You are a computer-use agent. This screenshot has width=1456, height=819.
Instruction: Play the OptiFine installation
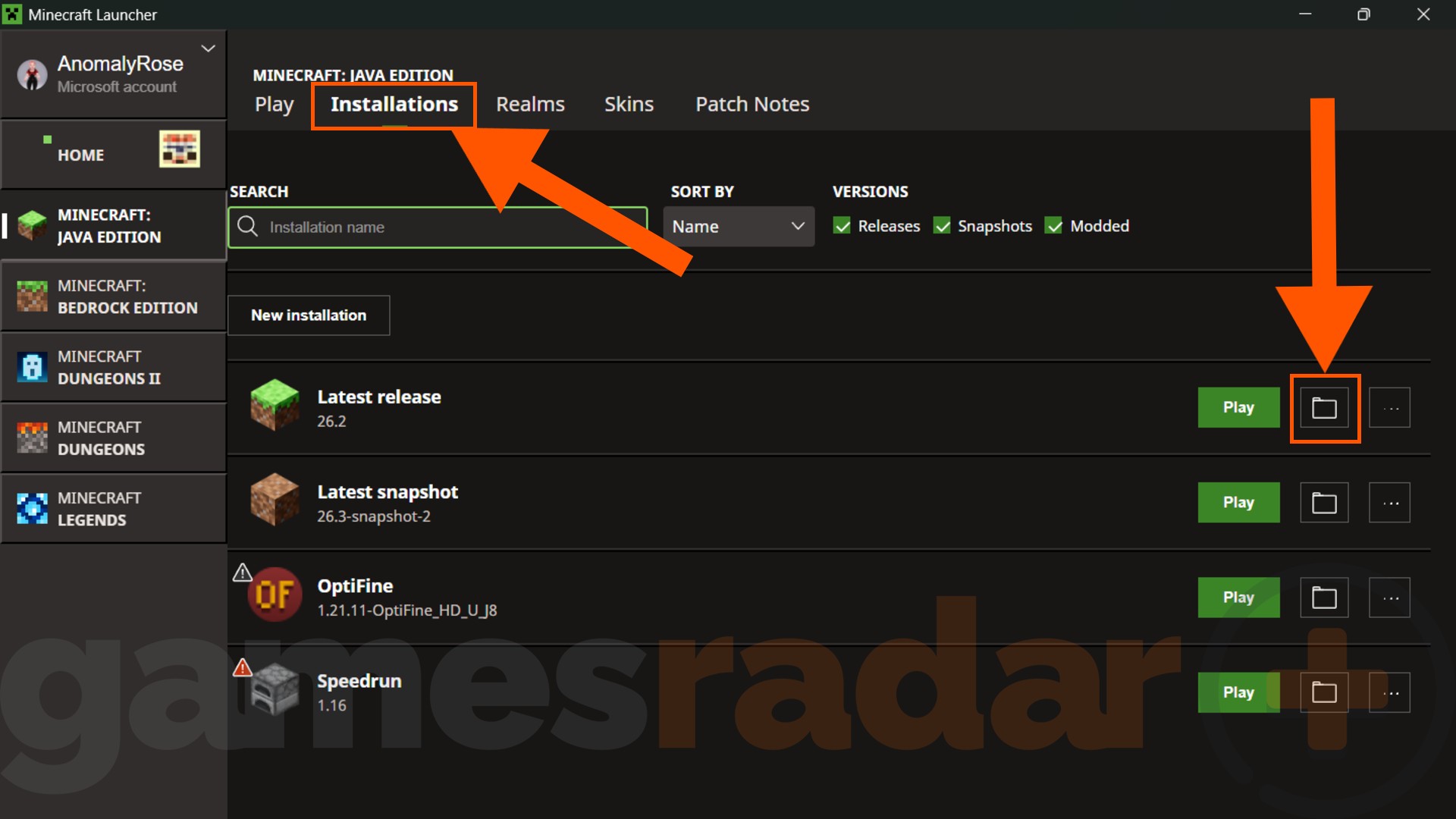[1238, 598]
